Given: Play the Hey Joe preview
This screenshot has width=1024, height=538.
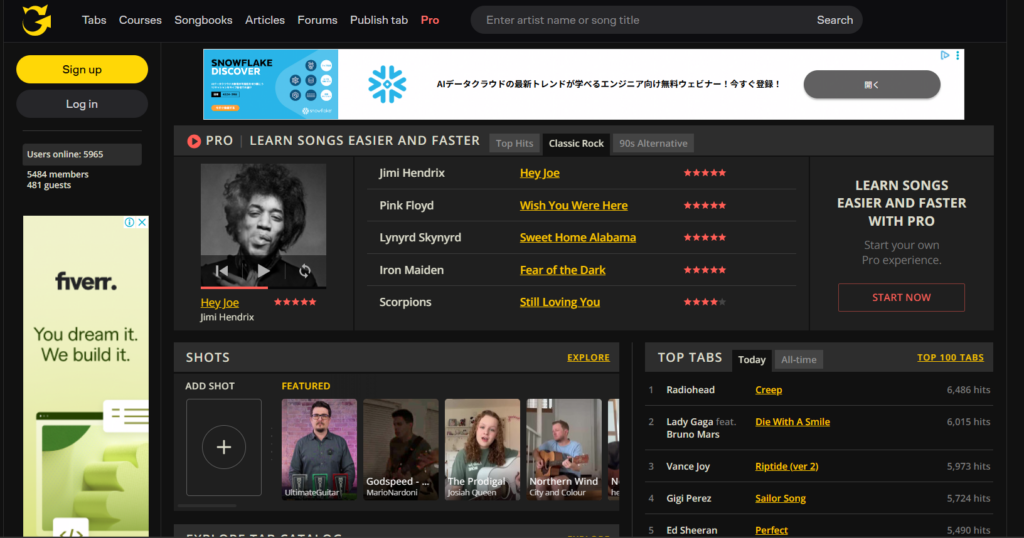Looking at the screenshot, I should 263,271.
